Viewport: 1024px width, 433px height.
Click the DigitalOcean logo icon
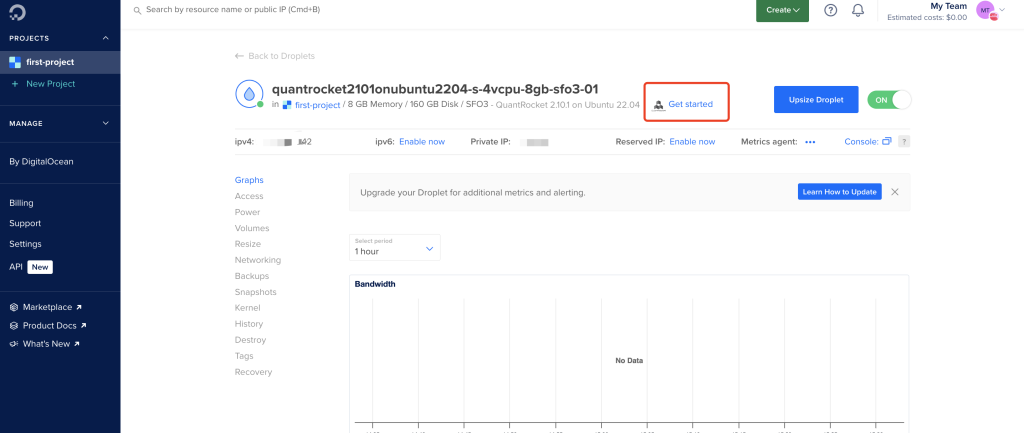tap(16, 11)
